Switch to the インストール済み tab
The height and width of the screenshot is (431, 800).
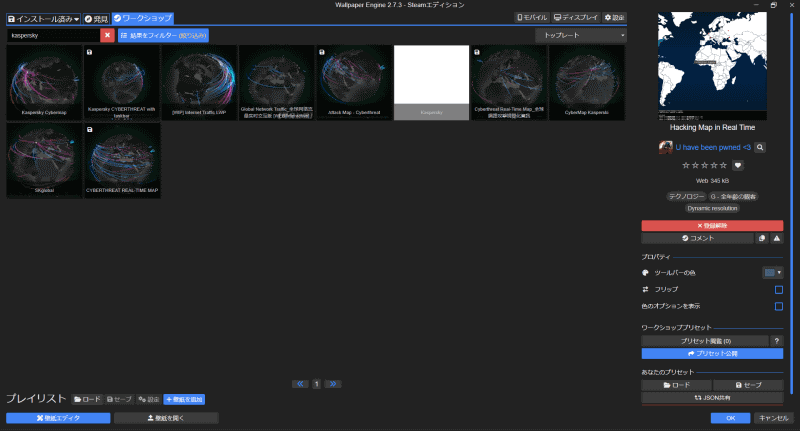pyautogui.click(x=43, y=19)
